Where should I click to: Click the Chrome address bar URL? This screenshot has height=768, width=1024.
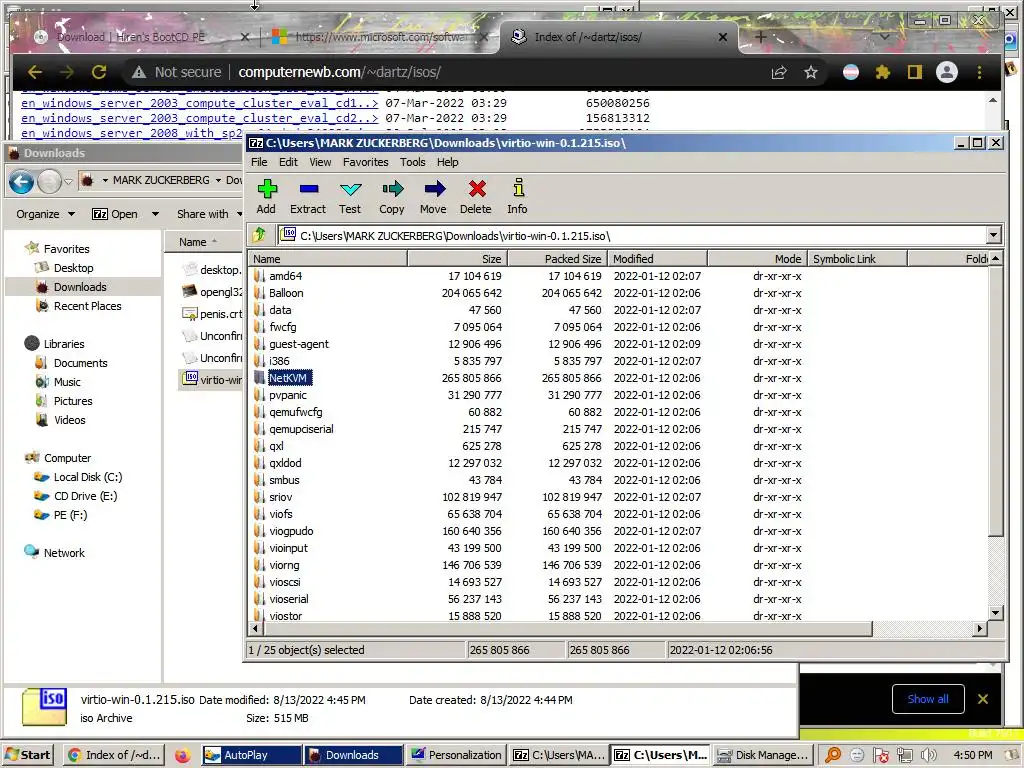[x=339, y=72]
